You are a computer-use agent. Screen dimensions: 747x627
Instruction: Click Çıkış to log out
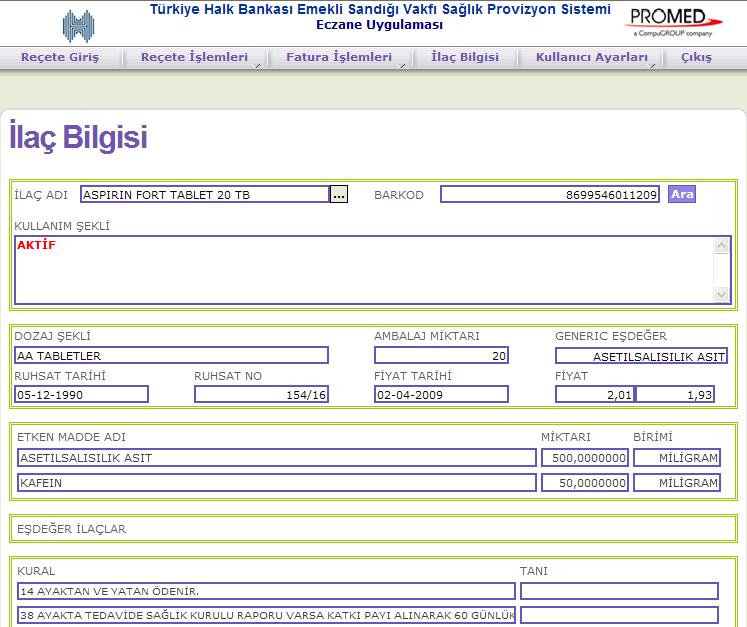[696, 57]
